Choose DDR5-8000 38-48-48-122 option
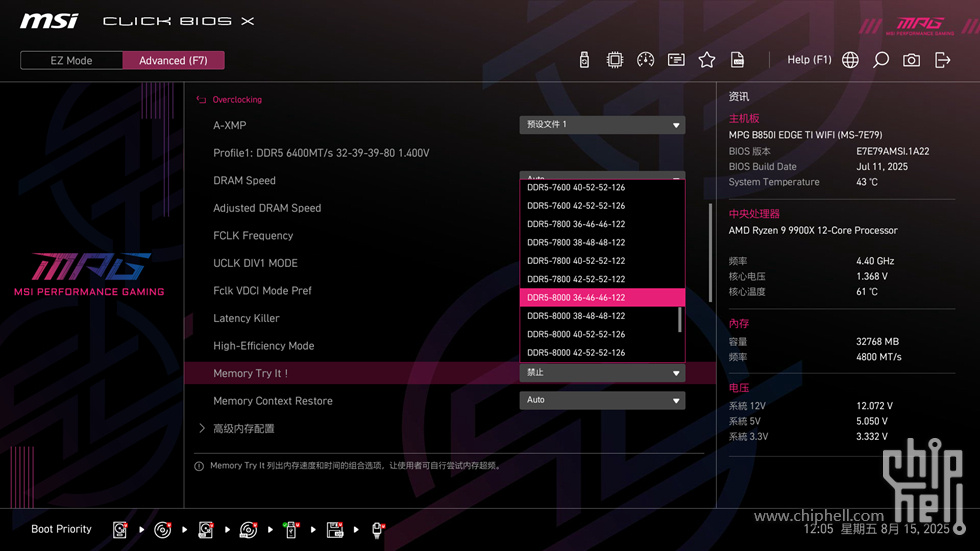The width and height of the screenshot is (980, 551). click(602, 316)
